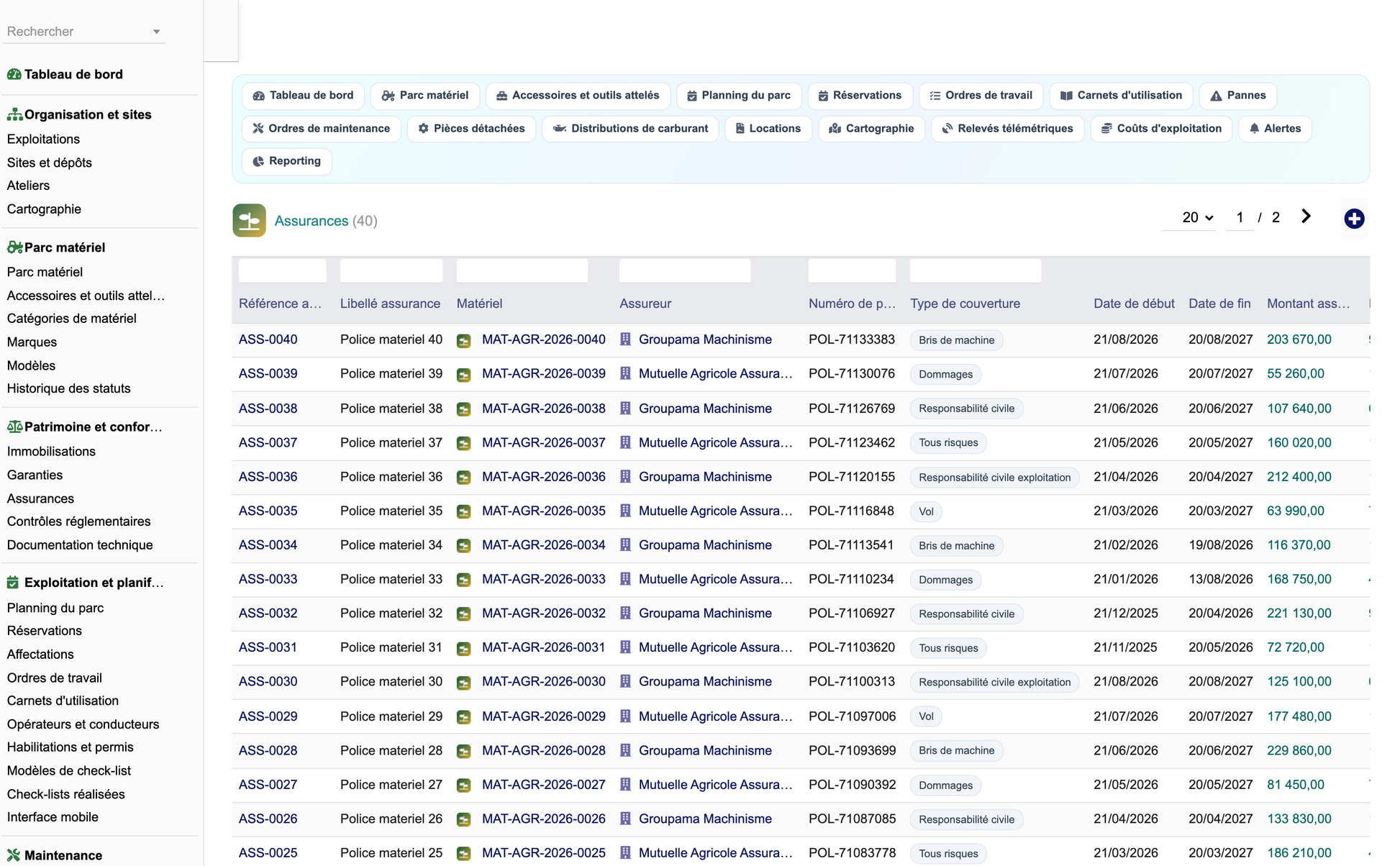Click material icon beside MAT-AGR-2026-0037
The image size is (1400, 866).
tap(464, 443)
